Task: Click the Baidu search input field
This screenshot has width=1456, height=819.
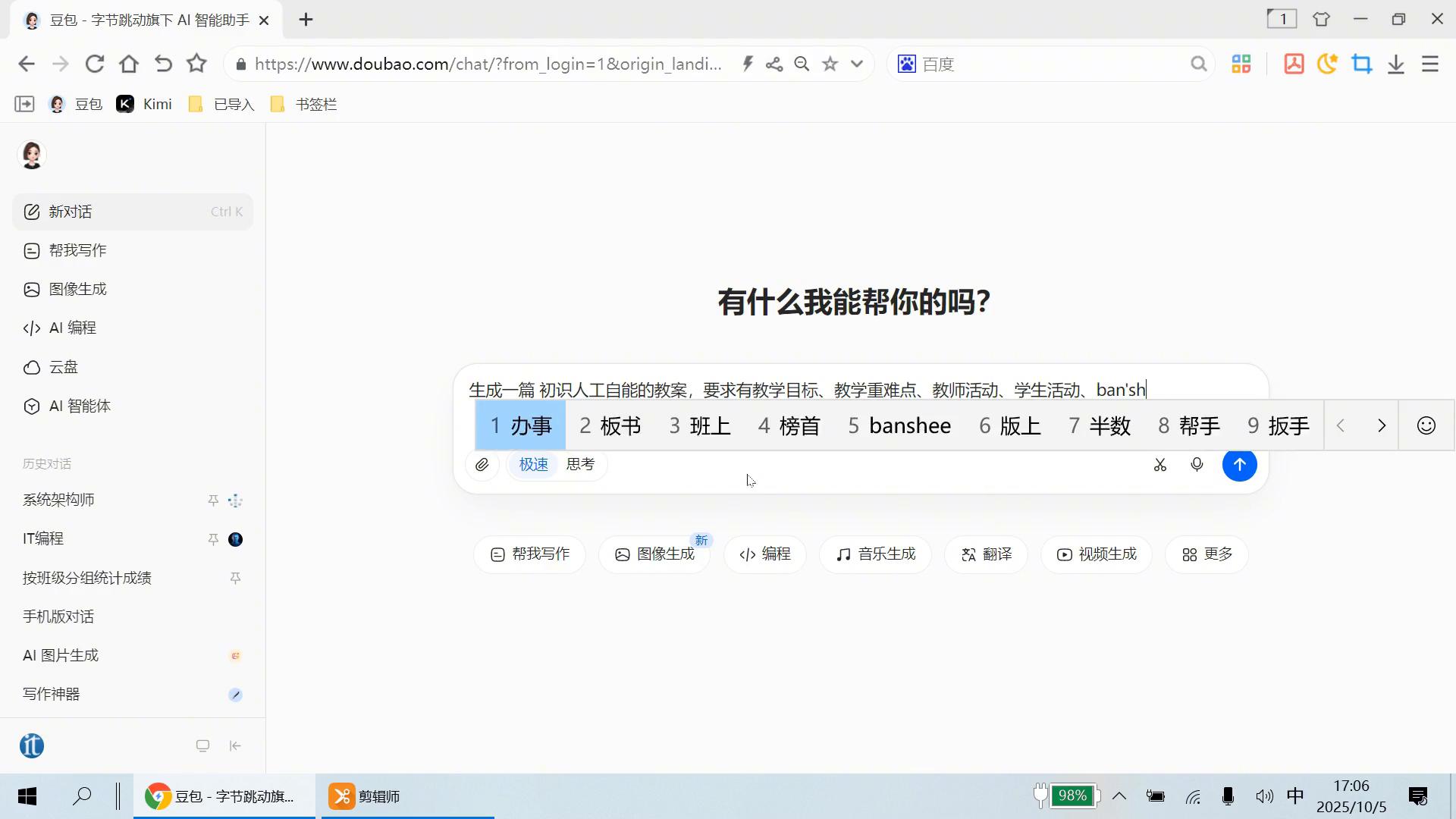Action: click(x=1050, y=64)
